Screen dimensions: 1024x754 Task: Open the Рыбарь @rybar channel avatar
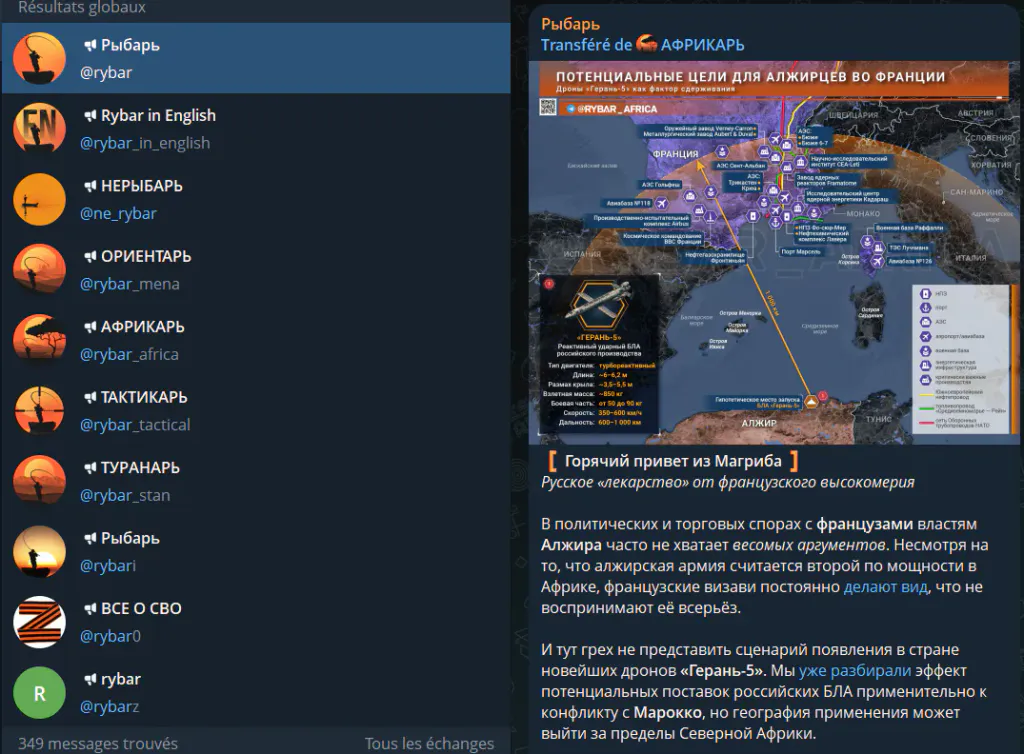point(39,58)
